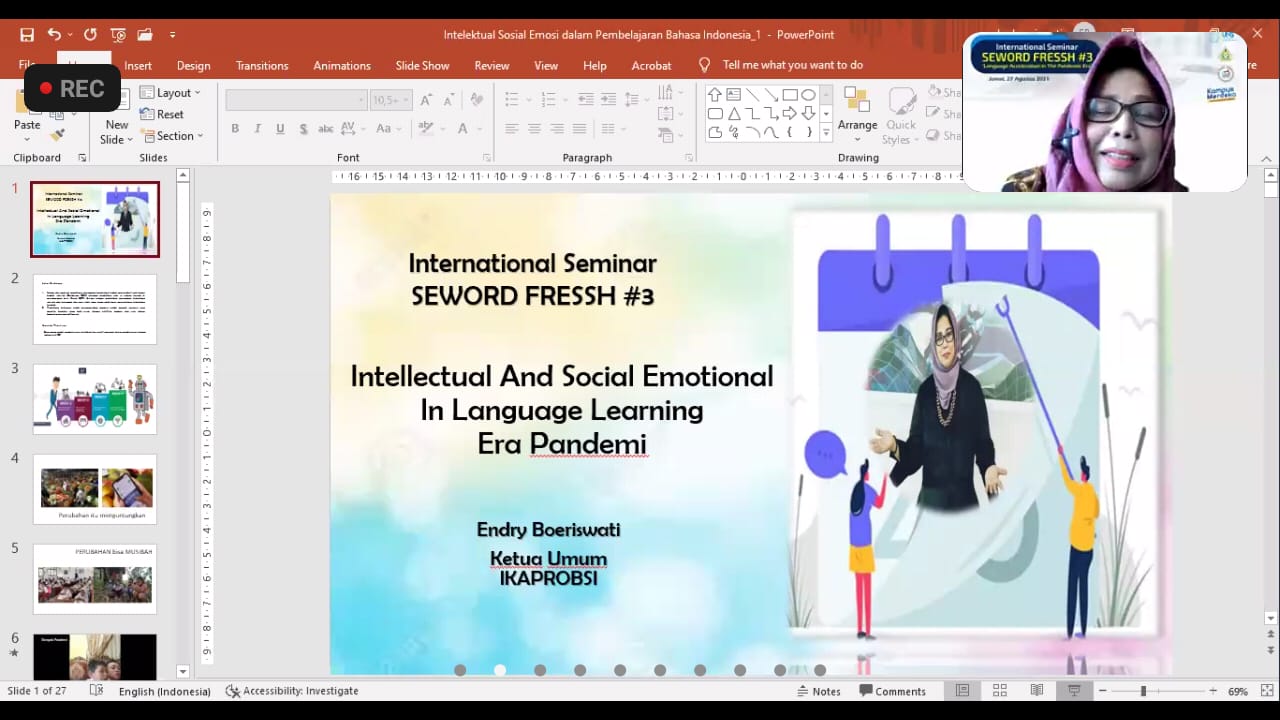
Task: Click the Undo arrow icon
Action: tap(54, 35)
